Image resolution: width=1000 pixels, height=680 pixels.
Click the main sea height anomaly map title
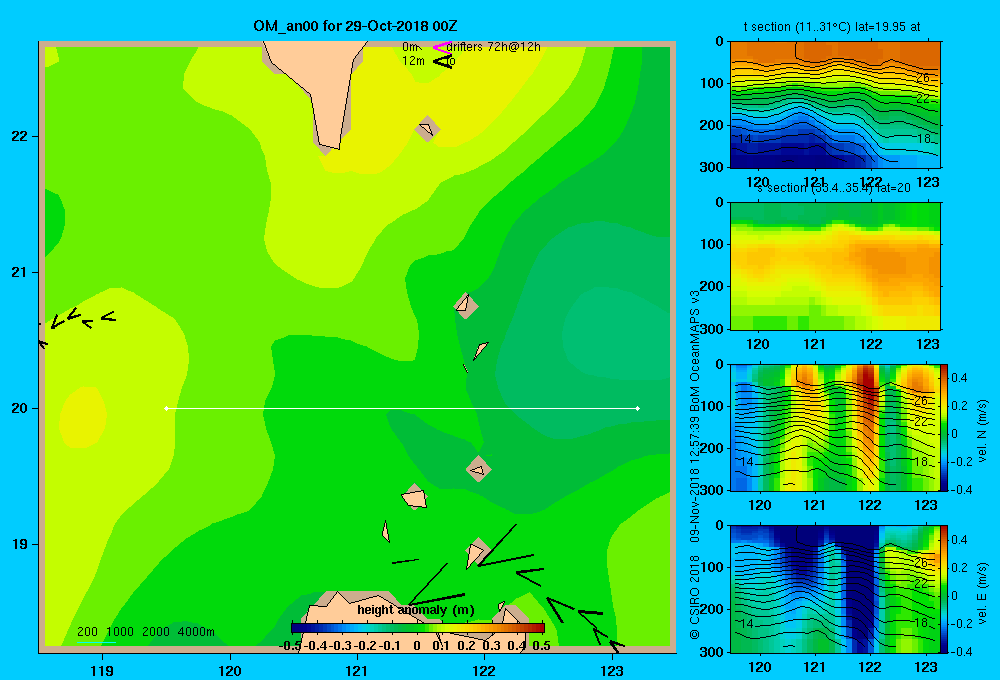pos(355,26)
